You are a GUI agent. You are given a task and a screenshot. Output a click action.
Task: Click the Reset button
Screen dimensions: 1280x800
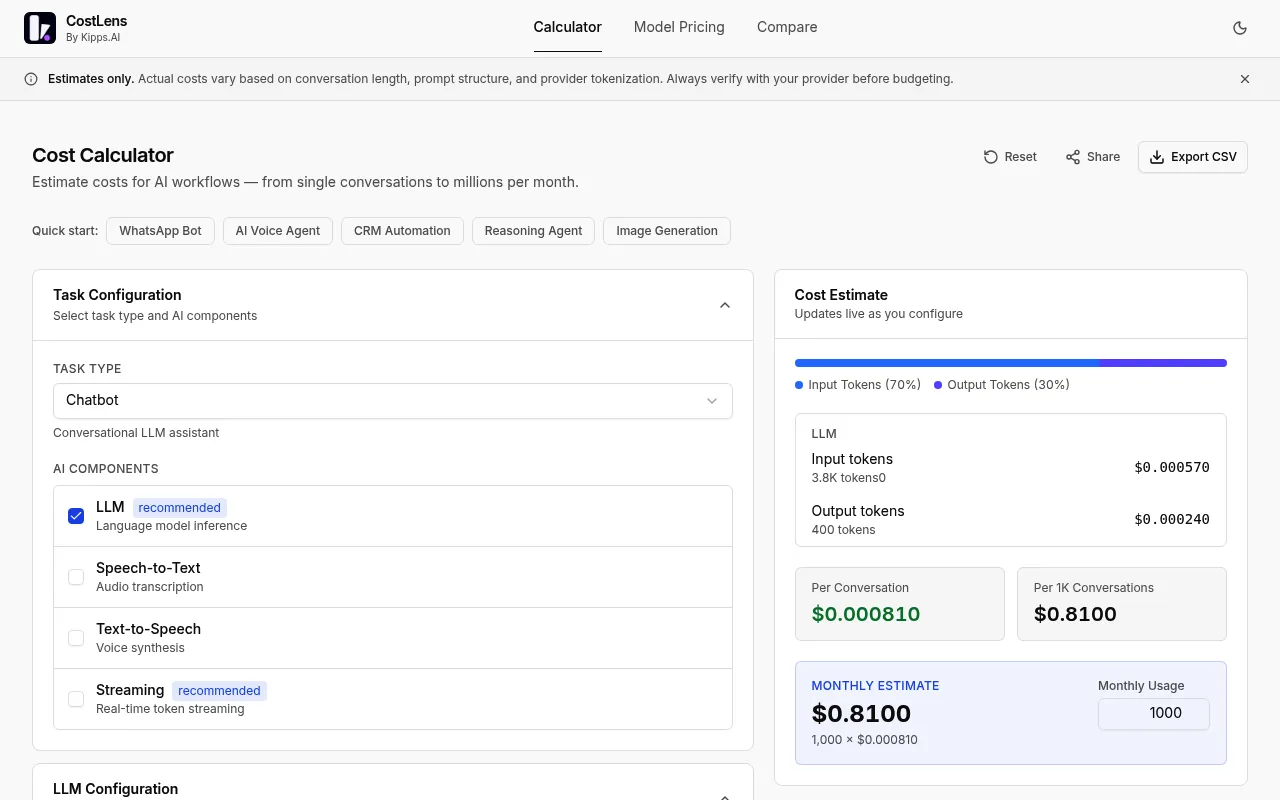click(x=1010, y=157)
